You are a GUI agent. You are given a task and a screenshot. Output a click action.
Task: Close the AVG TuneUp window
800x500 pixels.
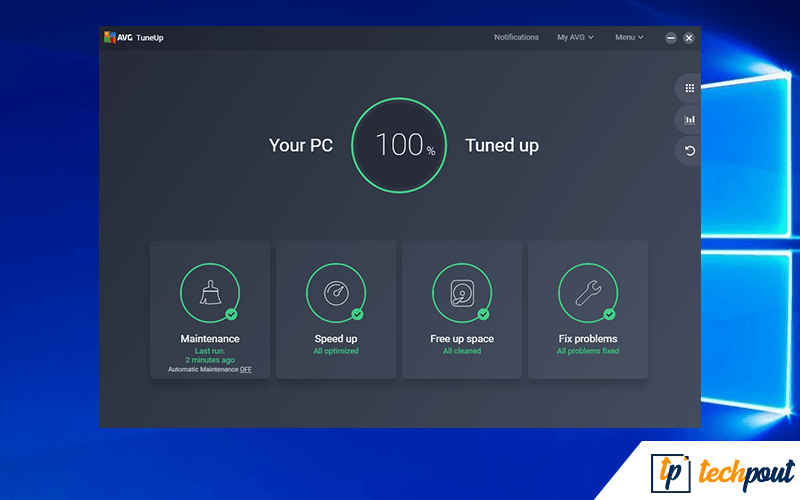(x=689, y=38)
